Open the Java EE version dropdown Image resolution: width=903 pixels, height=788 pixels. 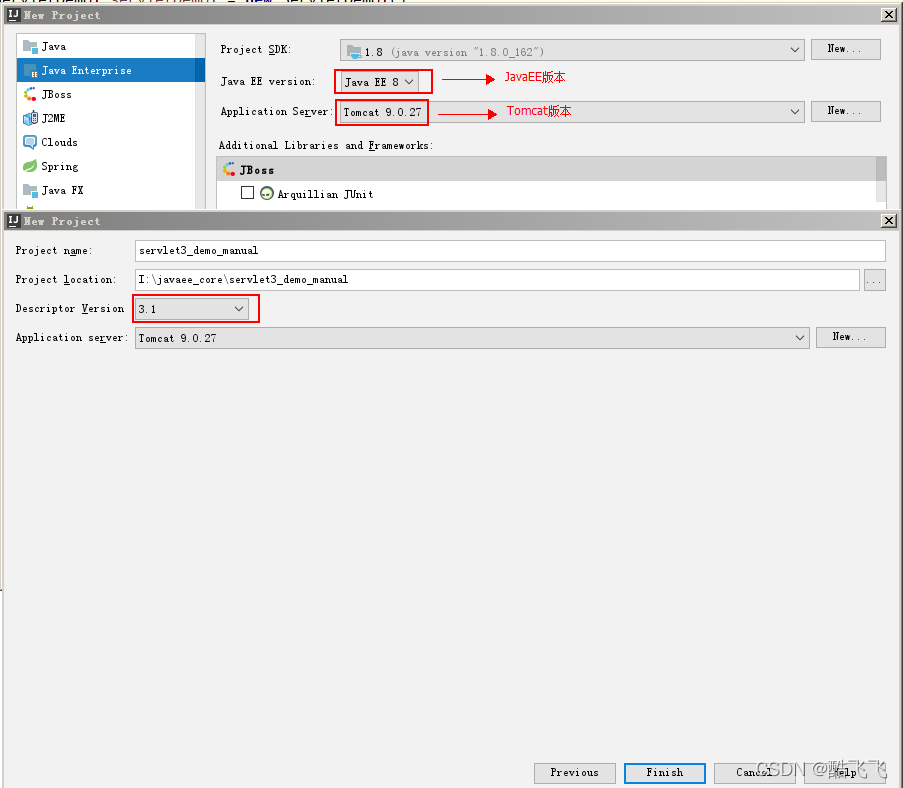[379, 82]
